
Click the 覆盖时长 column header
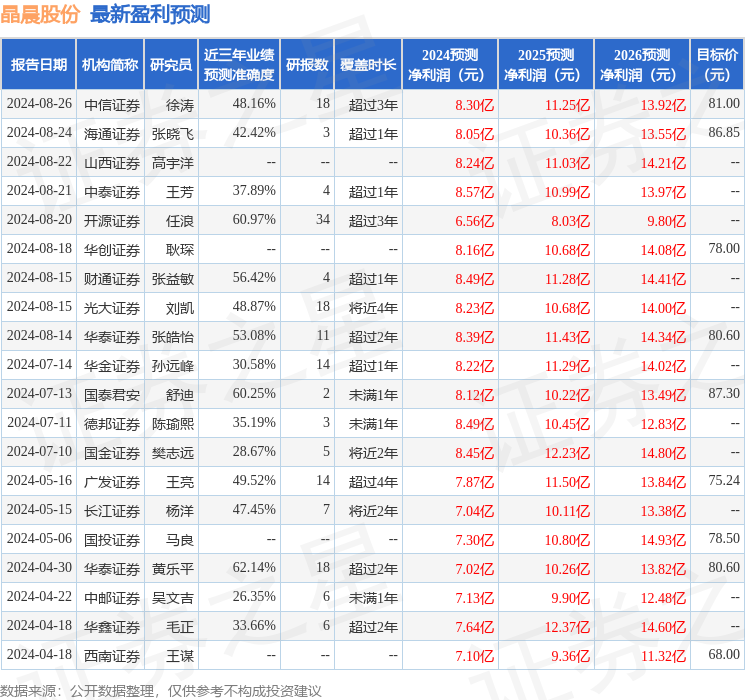click(x=367, y=65)
